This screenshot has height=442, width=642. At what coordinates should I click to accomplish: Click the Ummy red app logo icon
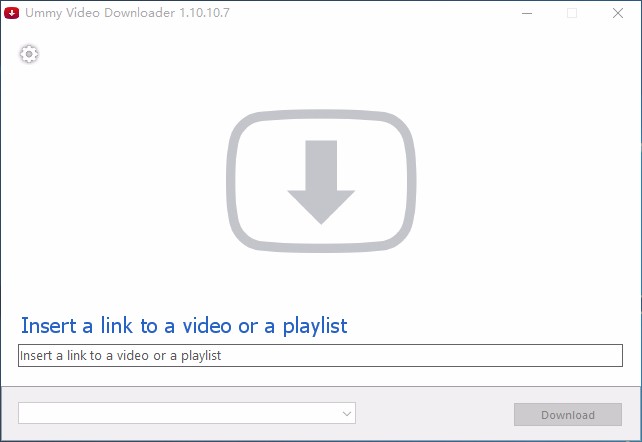click(x=11, y=13)
